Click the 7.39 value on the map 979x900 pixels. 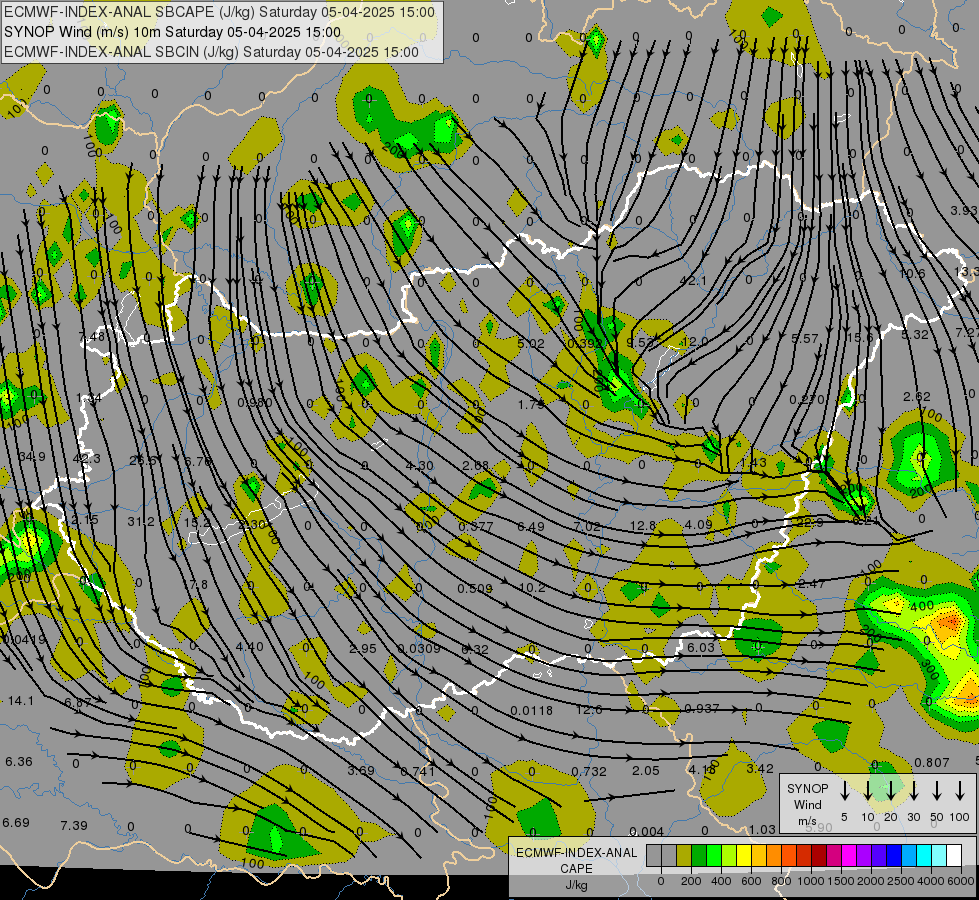[74, 826]
